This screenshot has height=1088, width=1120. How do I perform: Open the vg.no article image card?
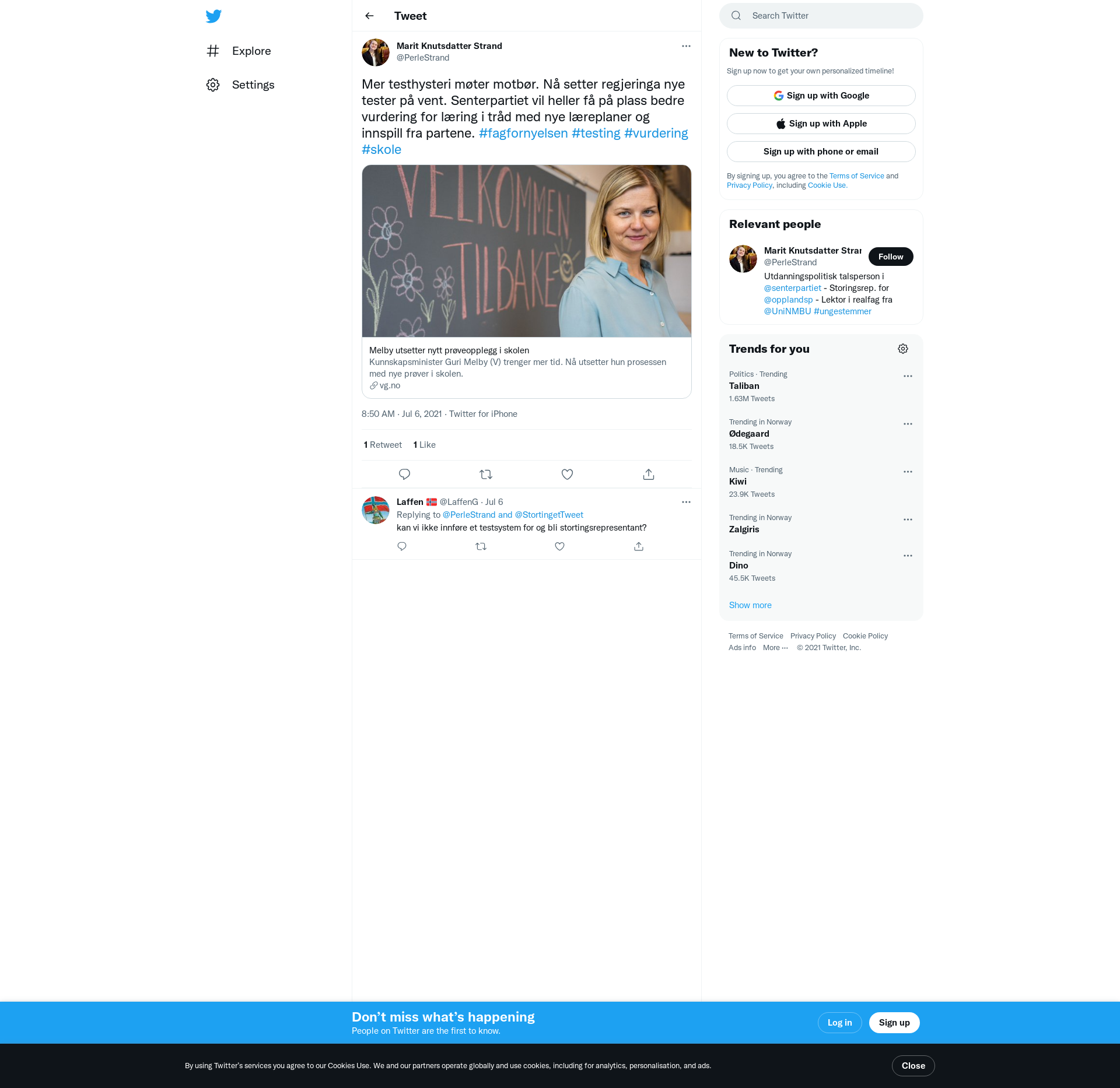pyautogui.click(x=526, y=251)
